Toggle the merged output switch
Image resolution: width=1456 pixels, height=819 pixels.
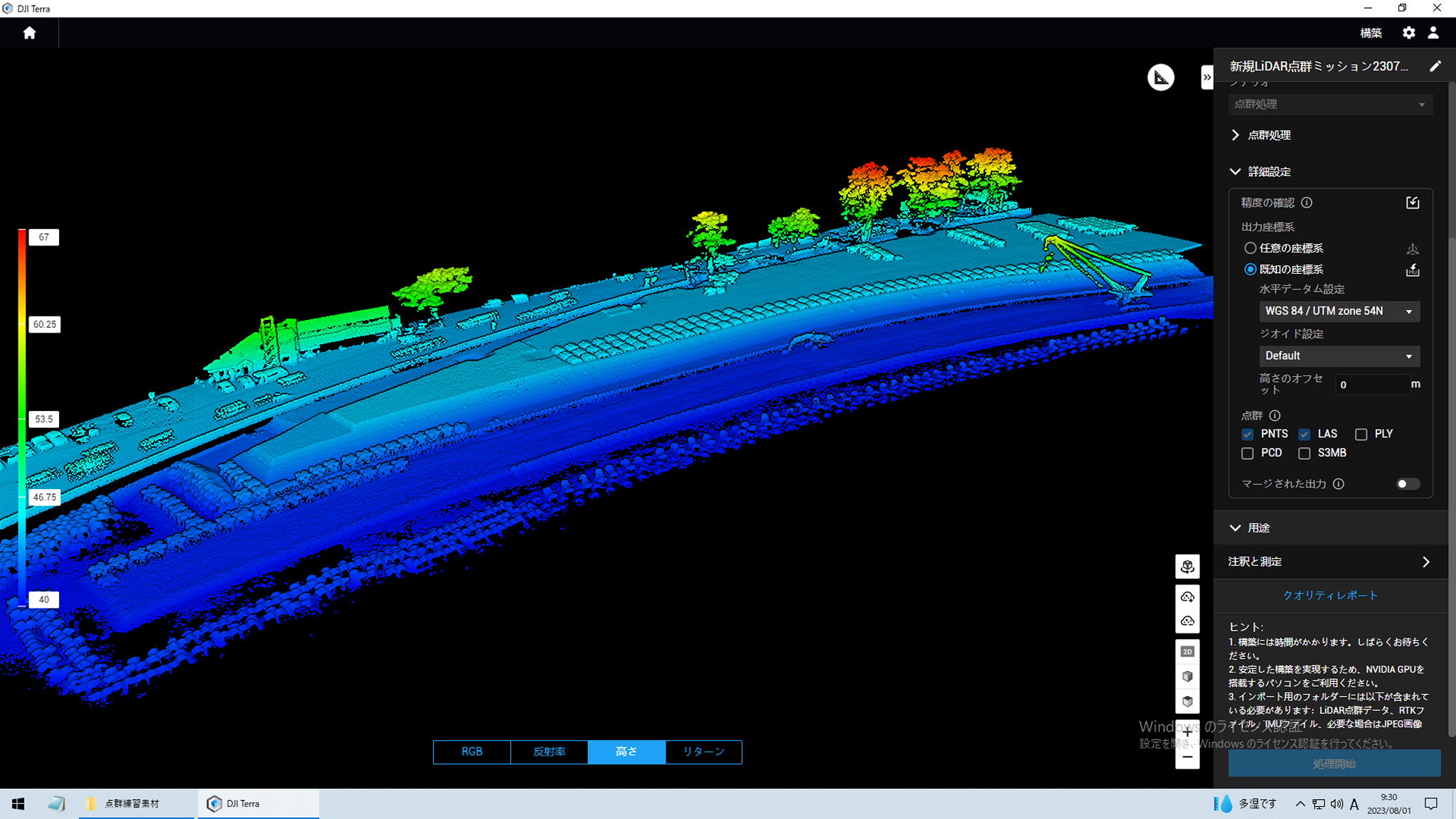pos(1408,484)
